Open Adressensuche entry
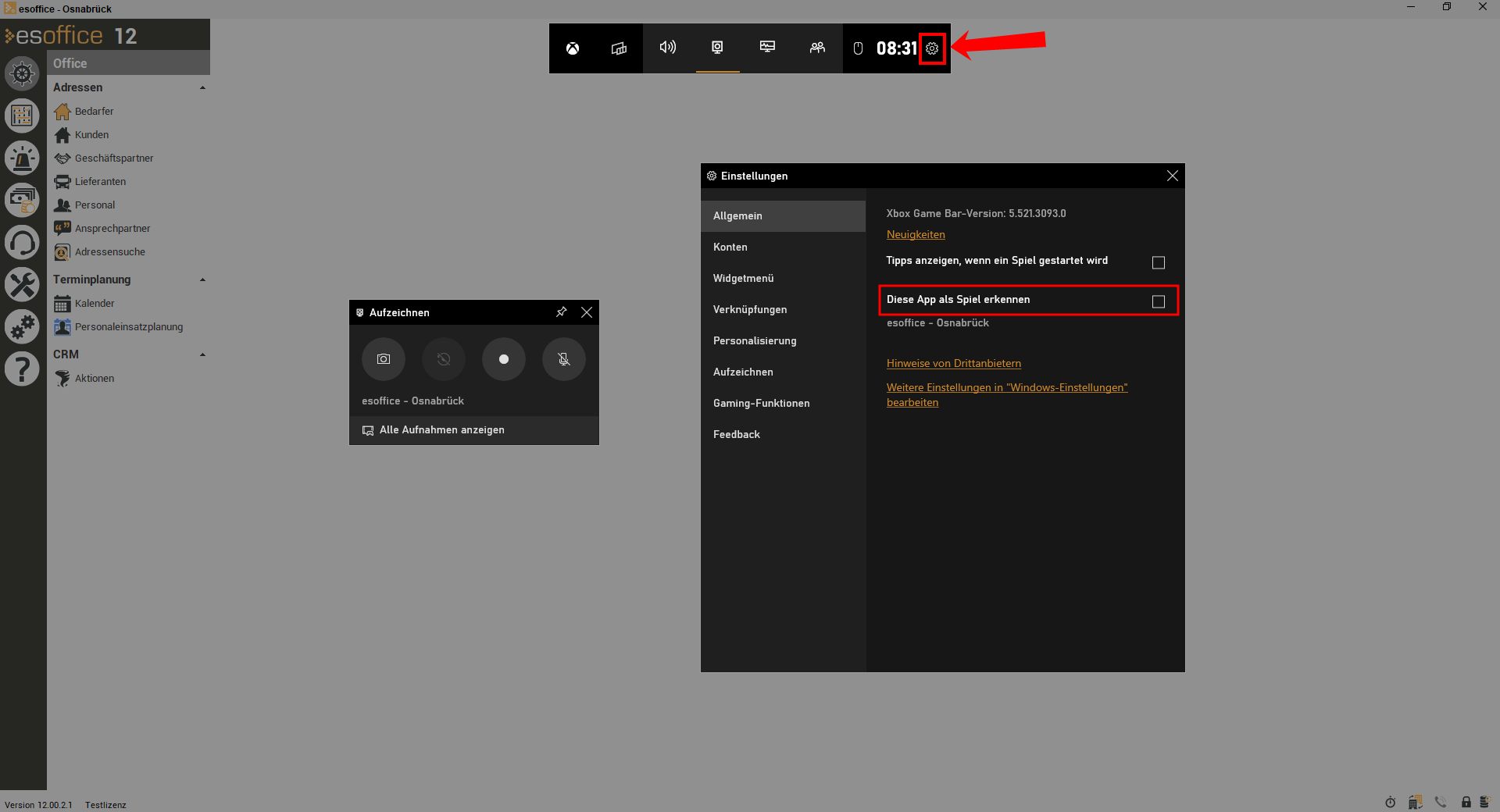 110,251
